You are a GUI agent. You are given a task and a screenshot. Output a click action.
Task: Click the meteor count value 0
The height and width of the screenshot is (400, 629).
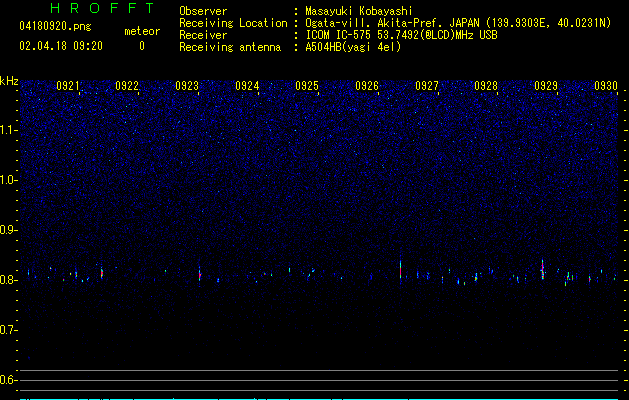pyautogui.click(x=142, y=46)
